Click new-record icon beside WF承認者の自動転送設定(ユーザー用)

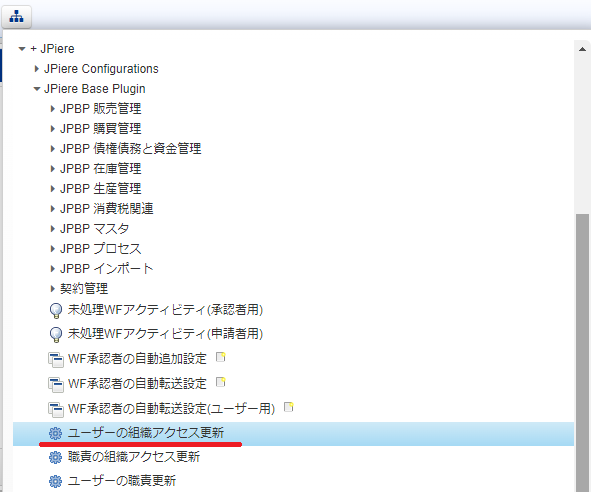(x=289, y=407)
